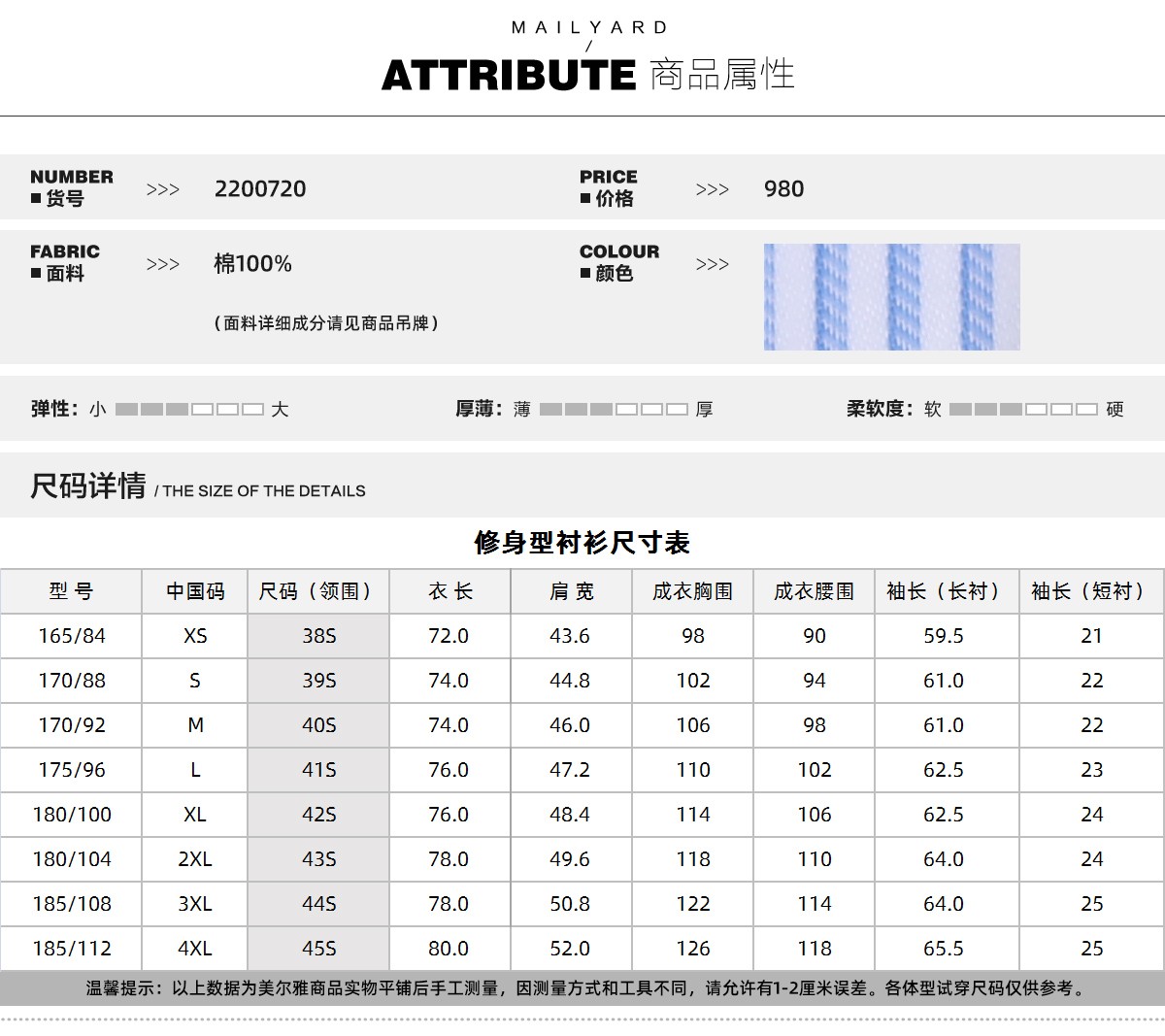
Task: Click the 尺码（领围） column header
Action: (318, 591)
